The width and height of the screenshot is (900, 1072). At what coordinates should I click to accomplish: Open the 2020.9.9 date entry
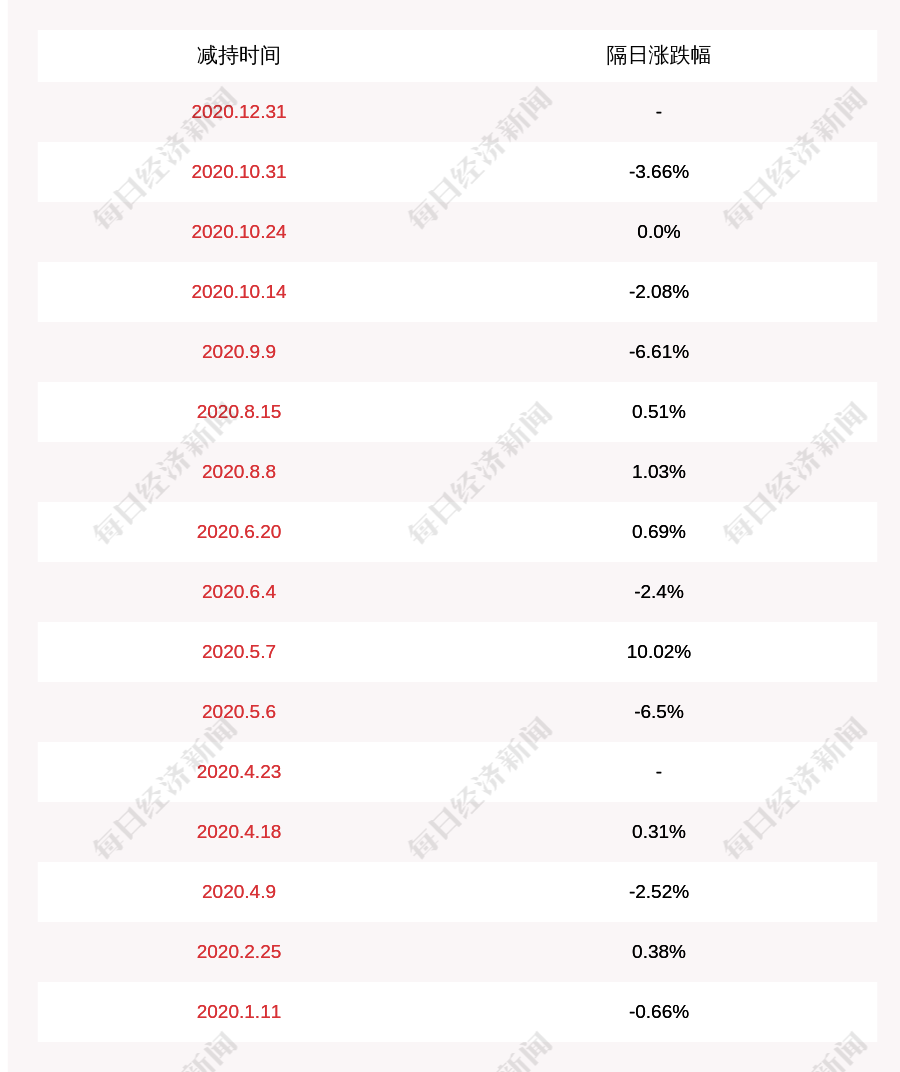238,352
